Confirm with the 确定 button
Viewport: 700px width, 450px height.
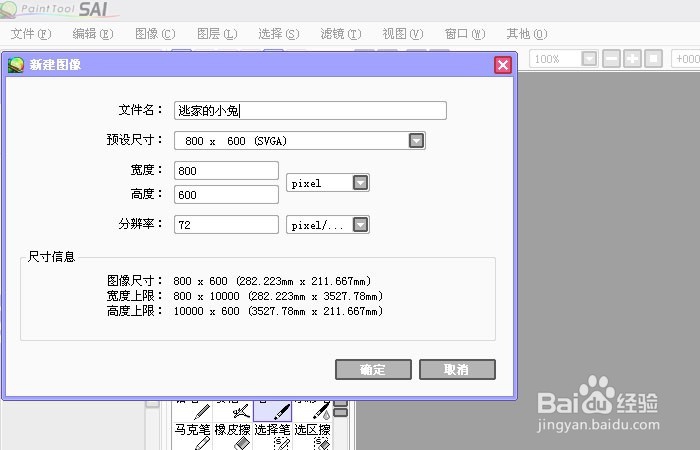pos(373,370)
